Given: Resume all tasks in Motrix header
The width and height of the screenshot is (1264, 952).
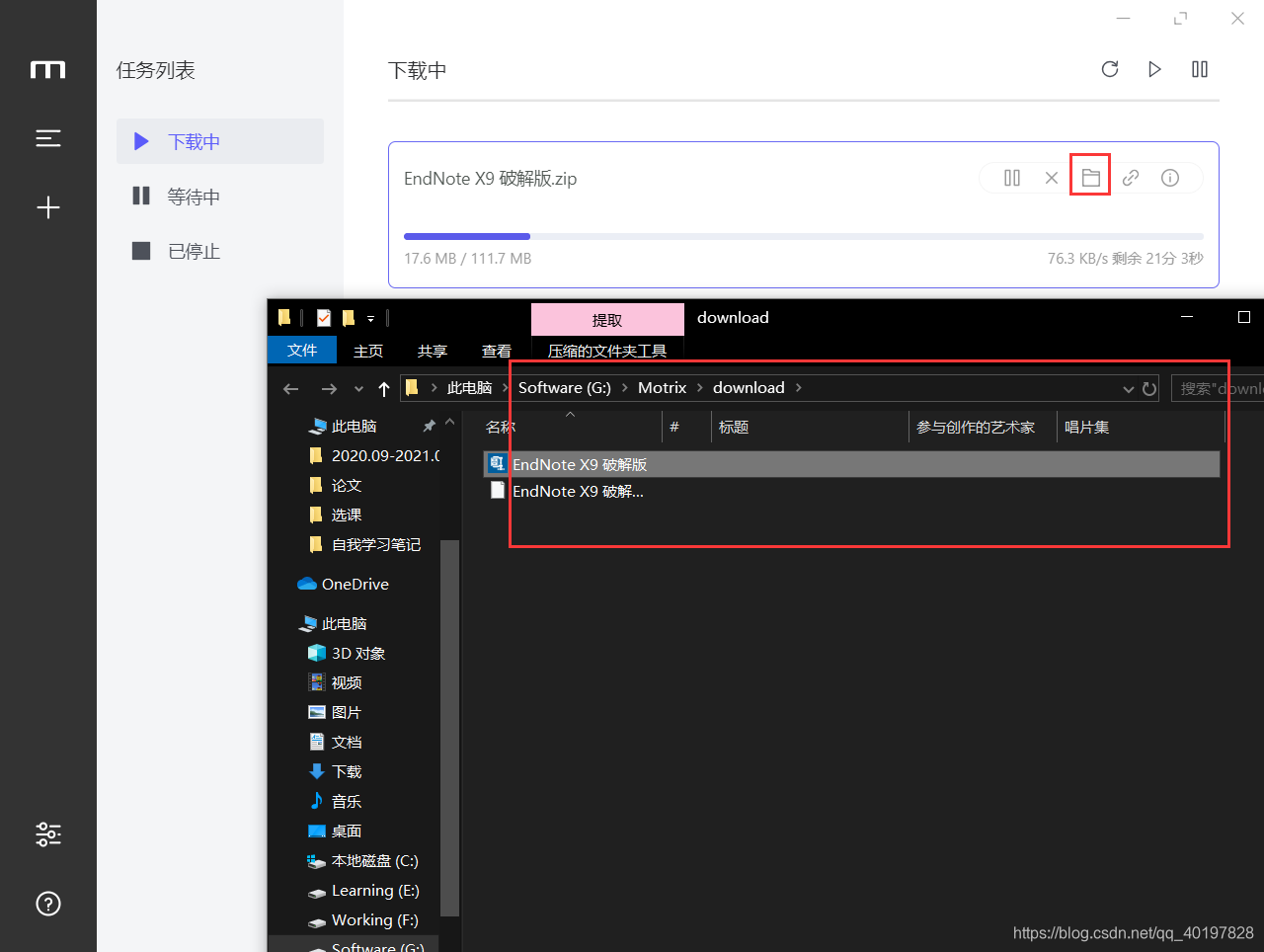Looking at the screenshot, I should pyautogui.click(x=1154, y=69).
